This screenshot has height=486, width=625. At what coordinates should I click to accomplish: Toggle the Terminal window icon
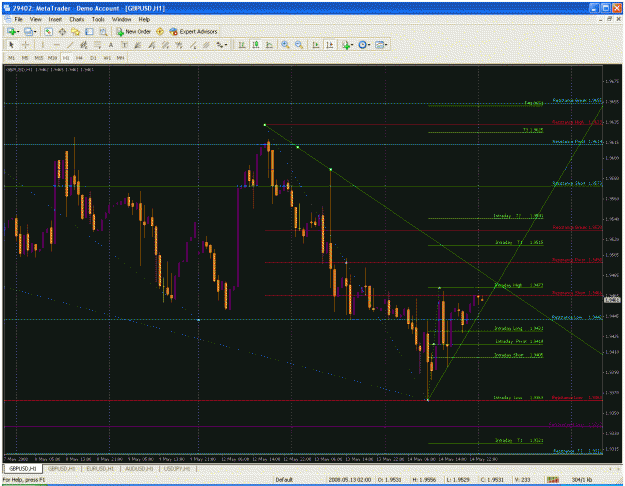coord(89,31)
